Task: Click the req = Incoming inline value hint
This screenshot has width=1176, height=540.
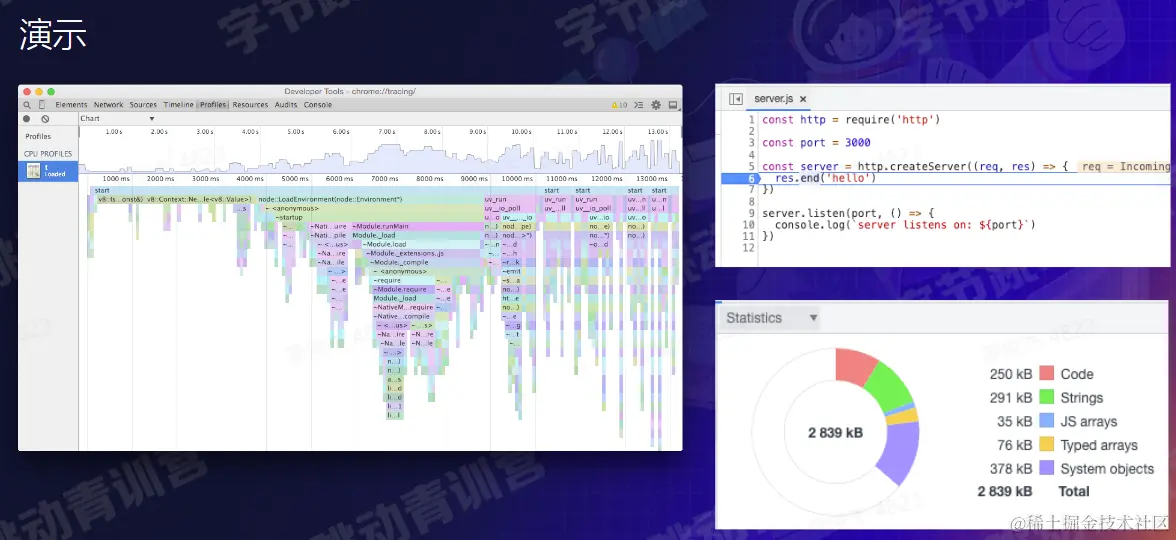Action: tap(1125, 166)
